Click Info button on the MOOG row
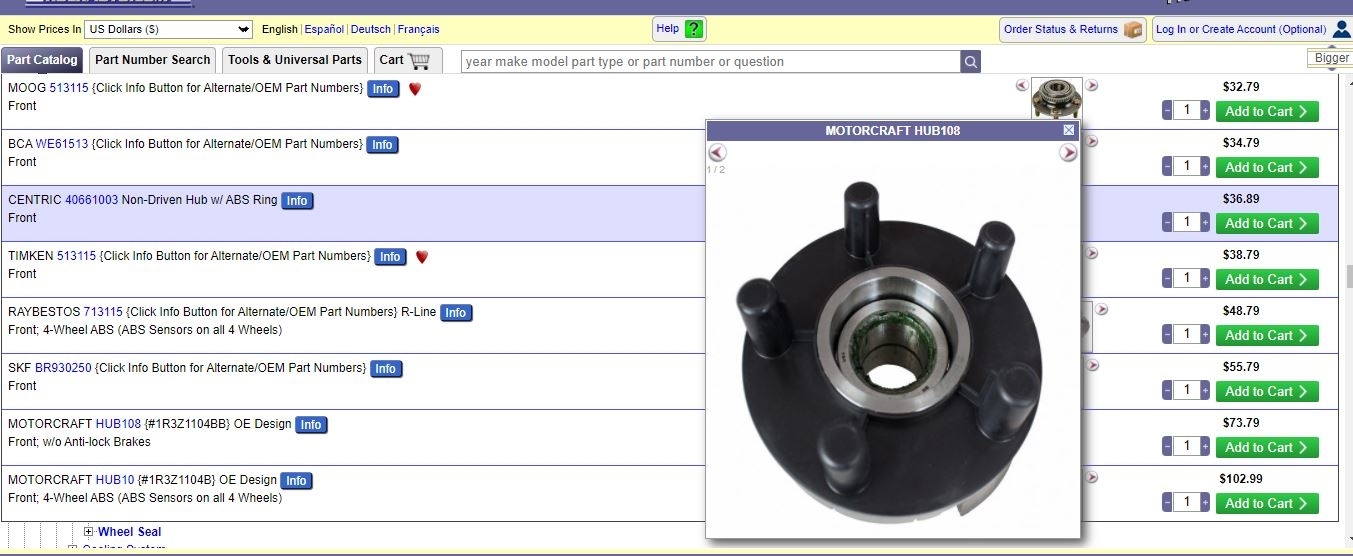Screen dimensions: 1353x556 [x=383, y=89]
